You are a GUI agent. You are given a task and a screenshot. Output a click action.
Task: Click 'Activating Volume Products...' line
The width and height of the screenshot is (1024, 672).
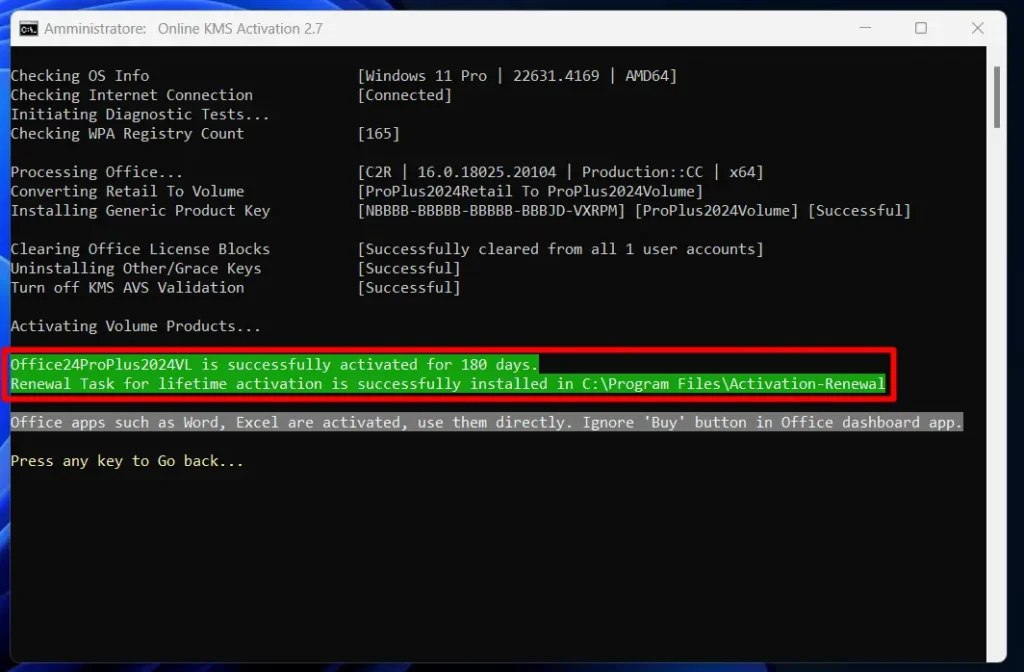136,327
